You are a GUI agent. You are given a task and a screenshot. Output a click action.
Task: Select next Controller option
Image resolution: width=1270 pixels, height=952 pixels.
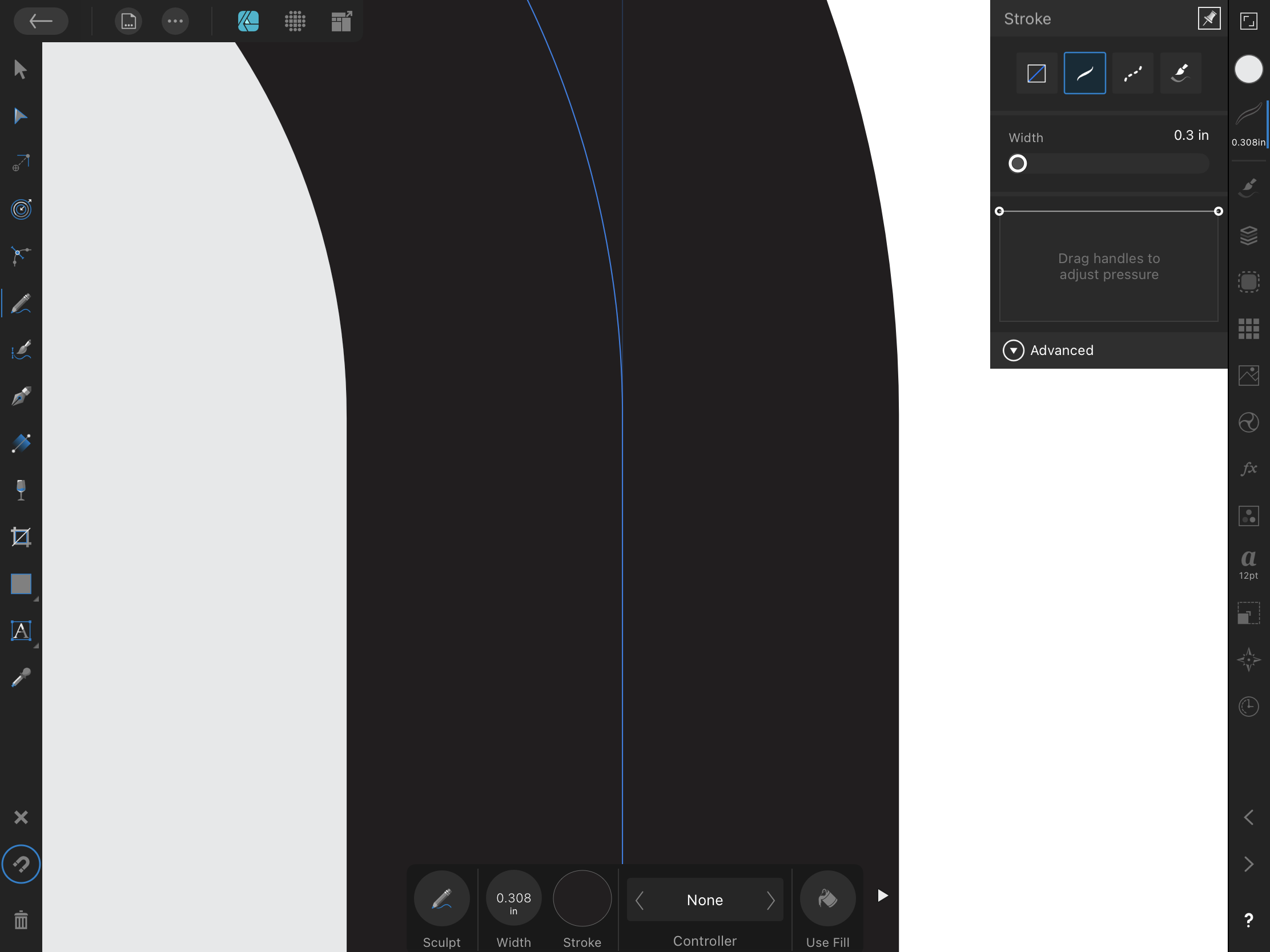(x=770, y=901)
